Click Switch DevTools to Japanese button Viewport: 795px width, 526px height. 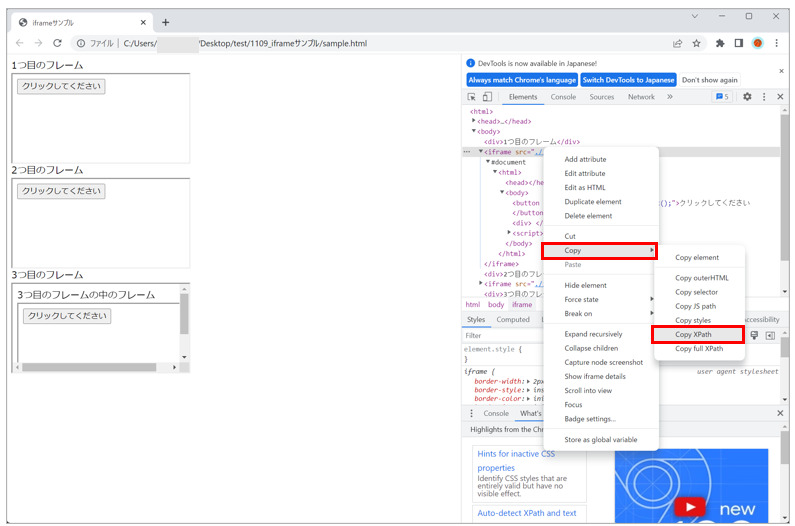(x=627, y=80)
